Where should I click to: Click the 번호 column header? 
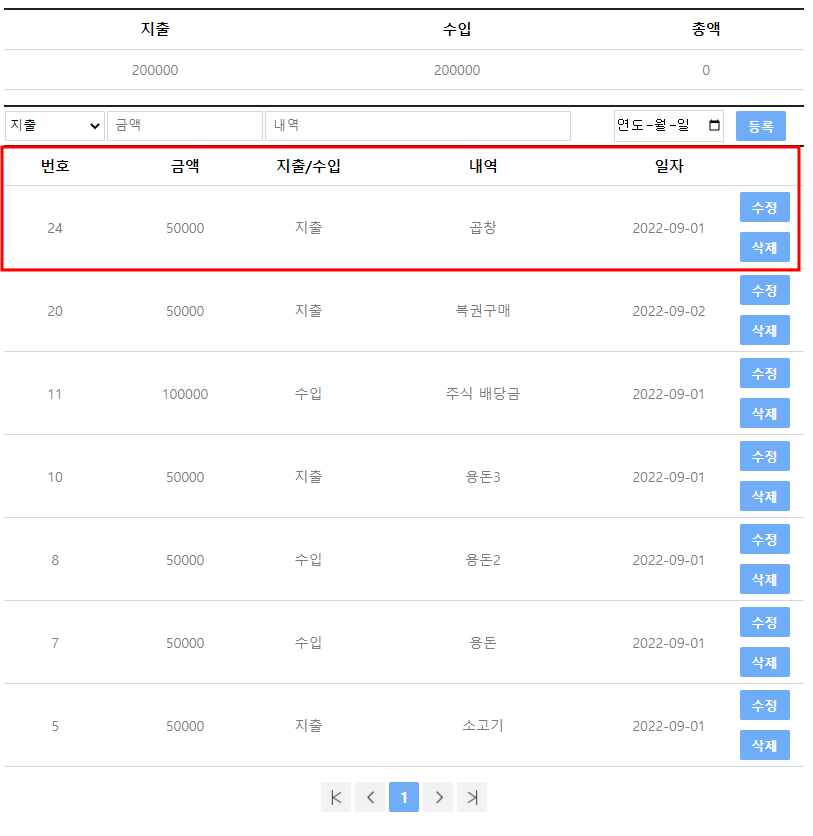click(x=55, y=166)
